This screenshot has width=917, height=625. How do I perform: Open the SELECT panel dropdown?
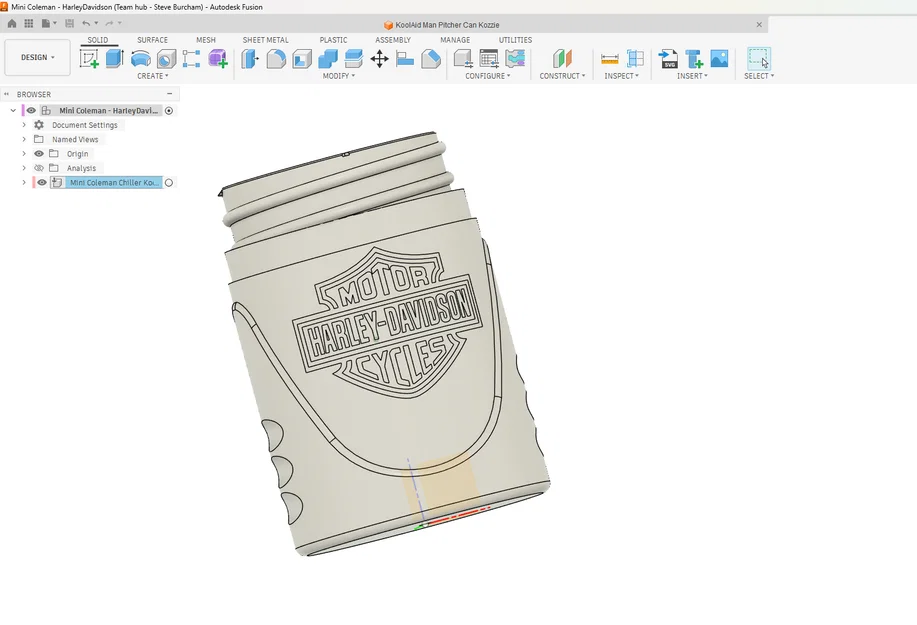pos(759,76)
